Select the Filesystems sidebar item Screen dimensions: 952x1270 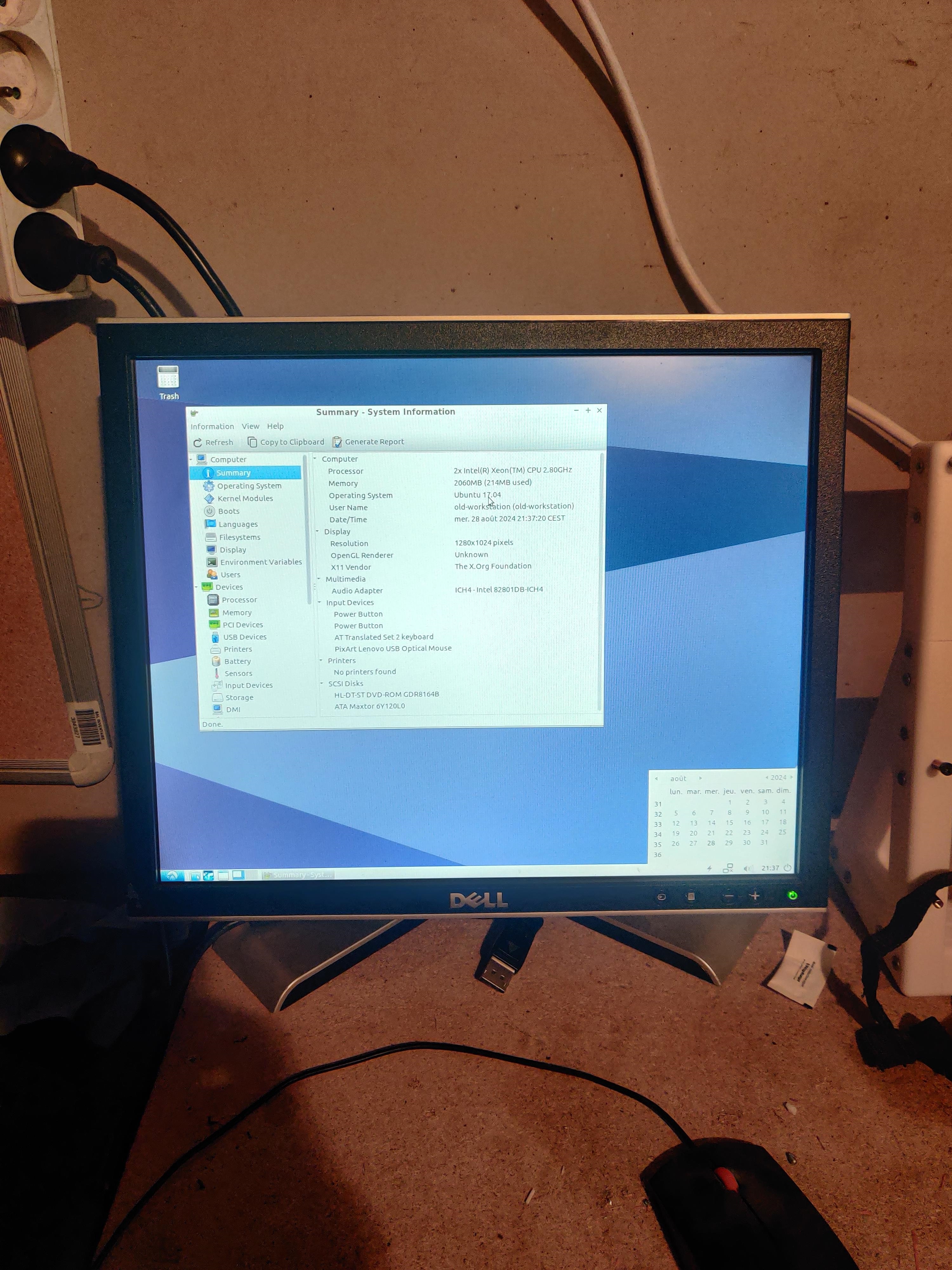coord(239,538)
